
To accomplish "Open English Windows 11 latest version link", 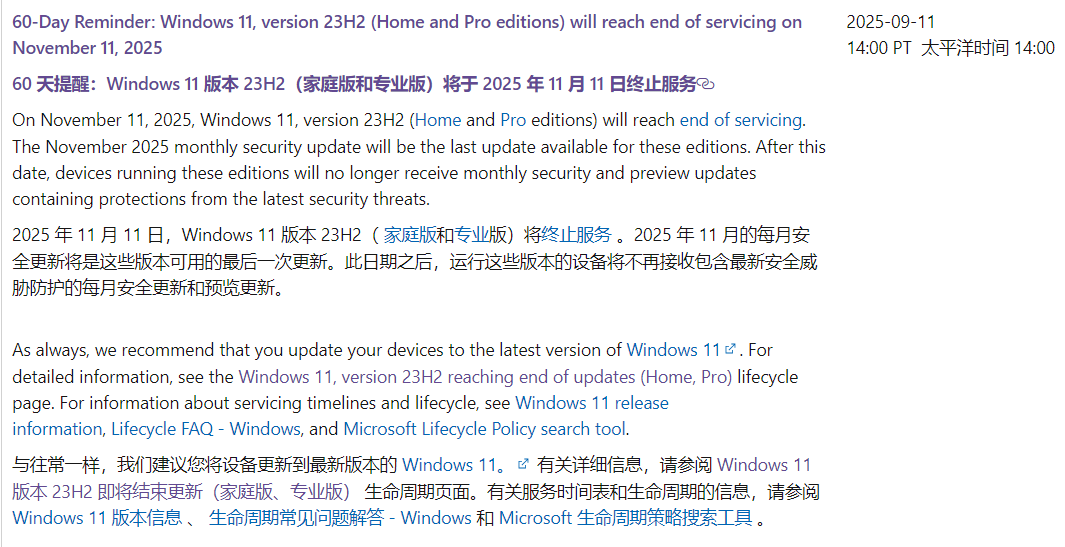I will [672, 350].
